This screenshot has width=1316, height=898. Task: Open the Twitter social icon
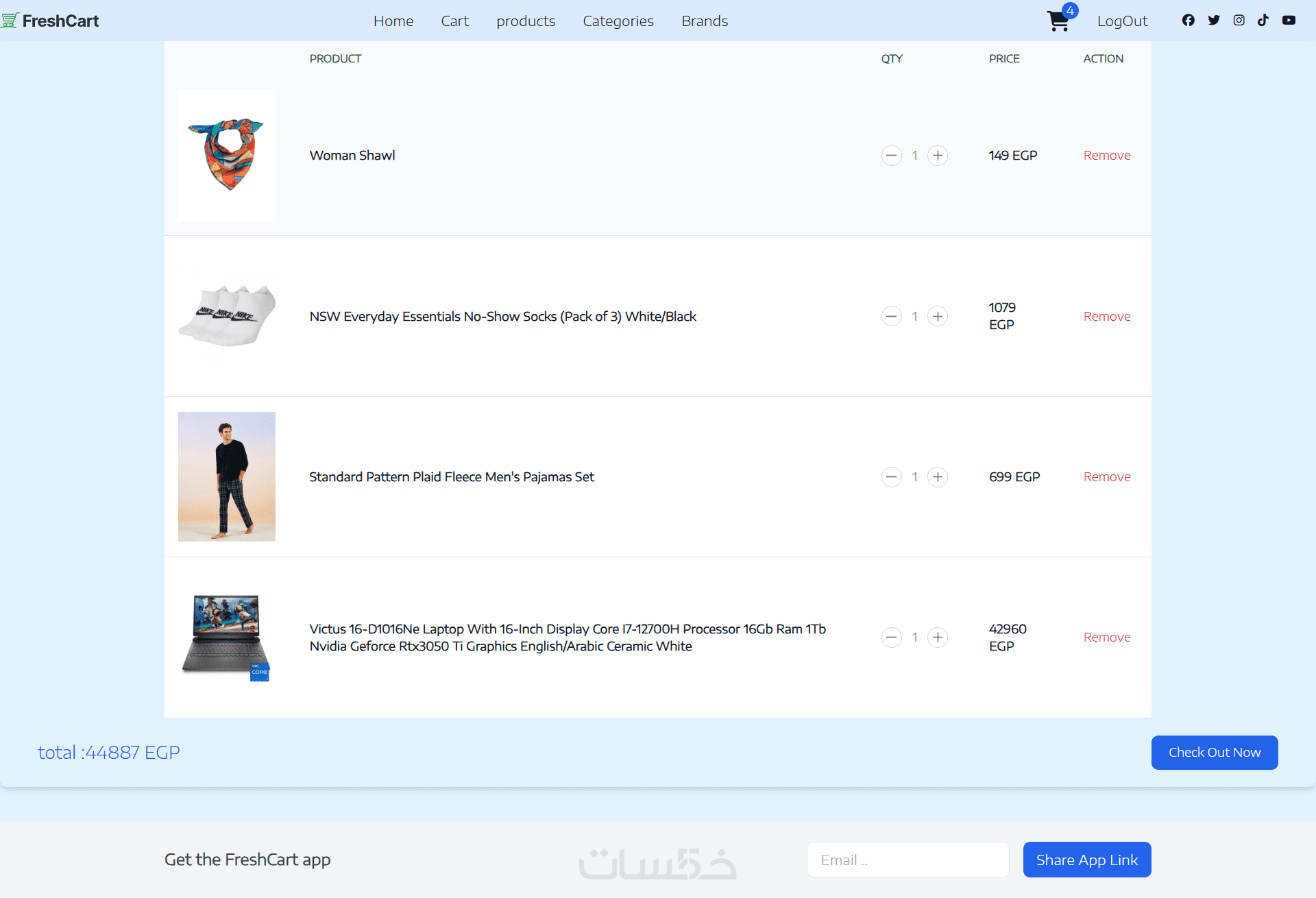pyautogui.click(x=1213, y=21)
